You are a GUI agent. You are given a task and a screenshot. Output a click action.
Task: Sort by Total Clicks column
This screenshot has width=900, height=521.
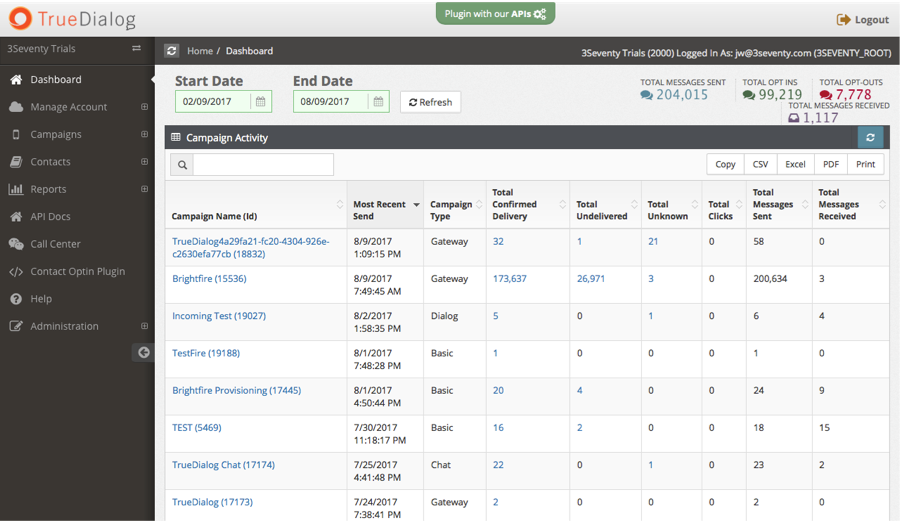tap(724, 205)
